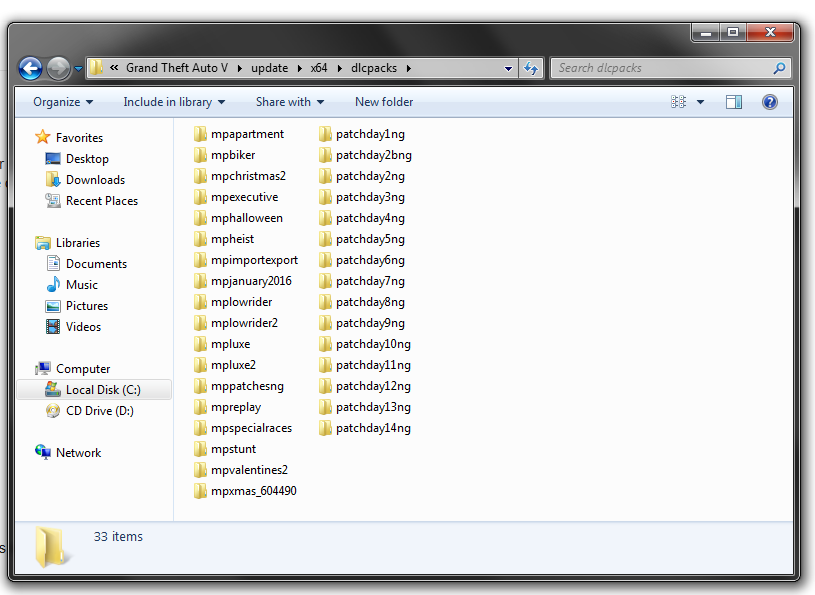Open Recent Places in Favorites
The width and height of the screenshot is (815, 595).
[102, 201]
